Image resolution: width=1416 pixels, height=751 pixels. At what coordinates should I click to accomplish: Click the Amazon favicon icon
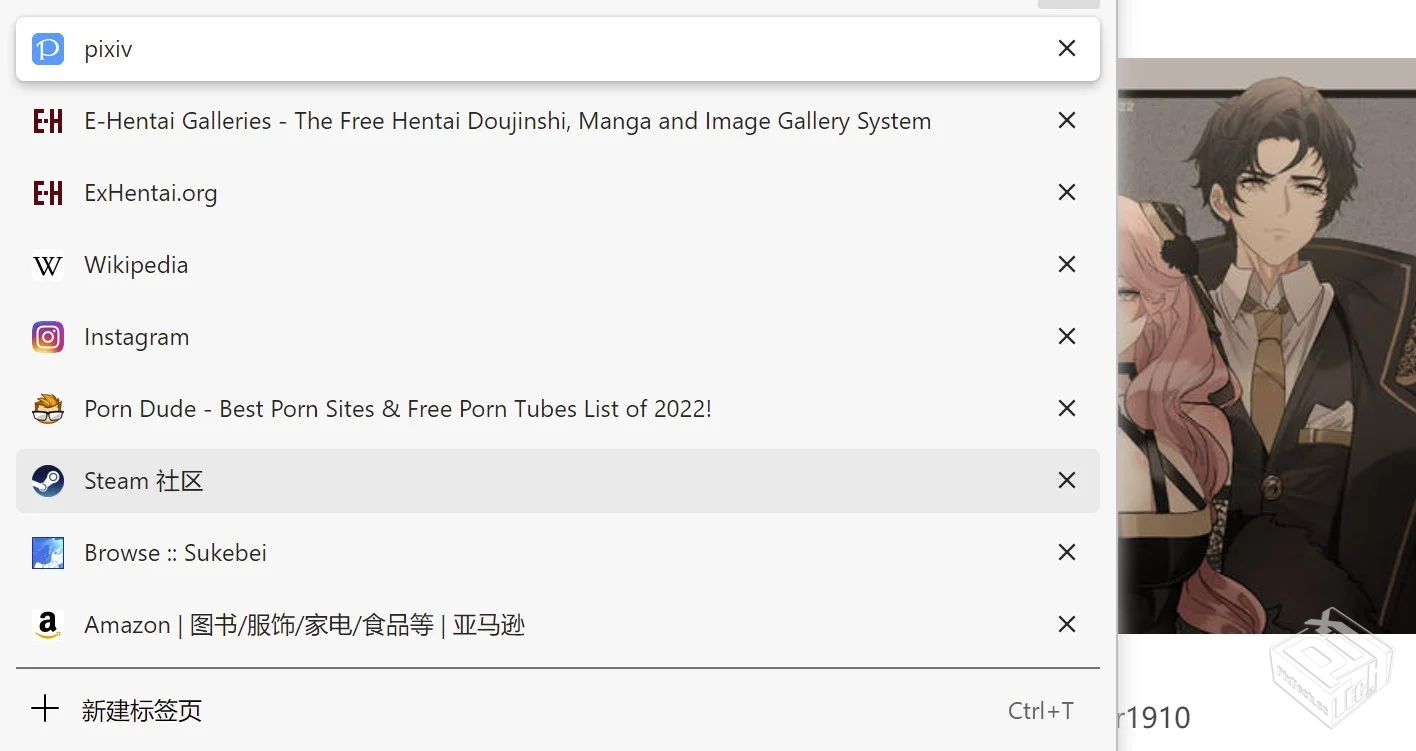point(48,625)
